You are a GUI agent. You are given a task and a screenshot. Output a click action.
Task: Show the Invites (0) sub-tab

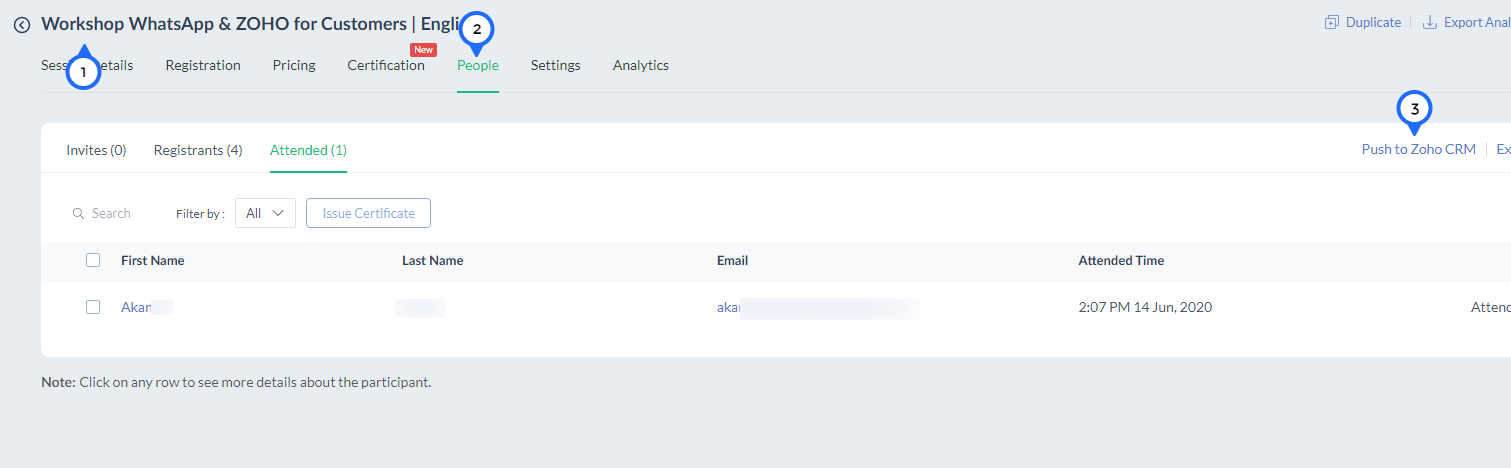pos(96,150)
